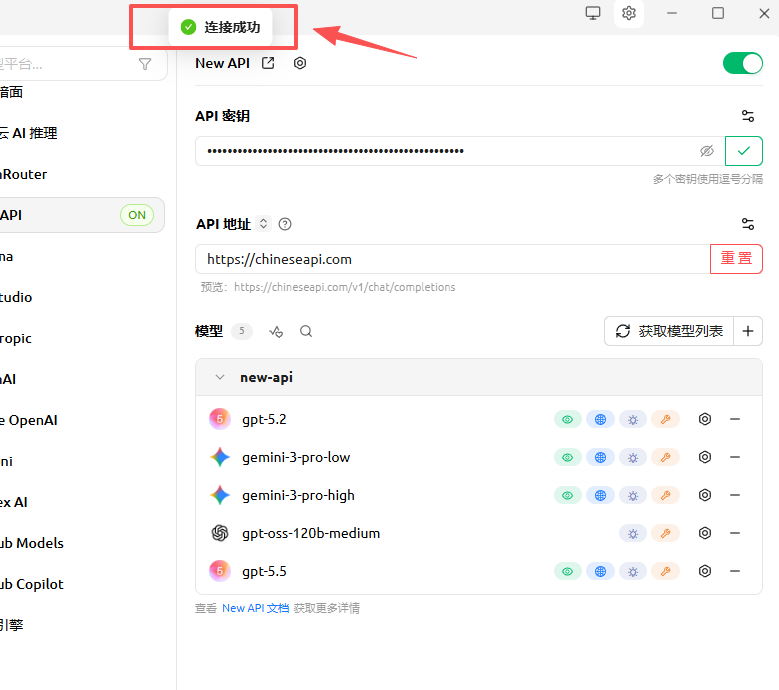Toggle the New API provider switch
The width and height of the screenshot is (779, 690).
(743, 63)
